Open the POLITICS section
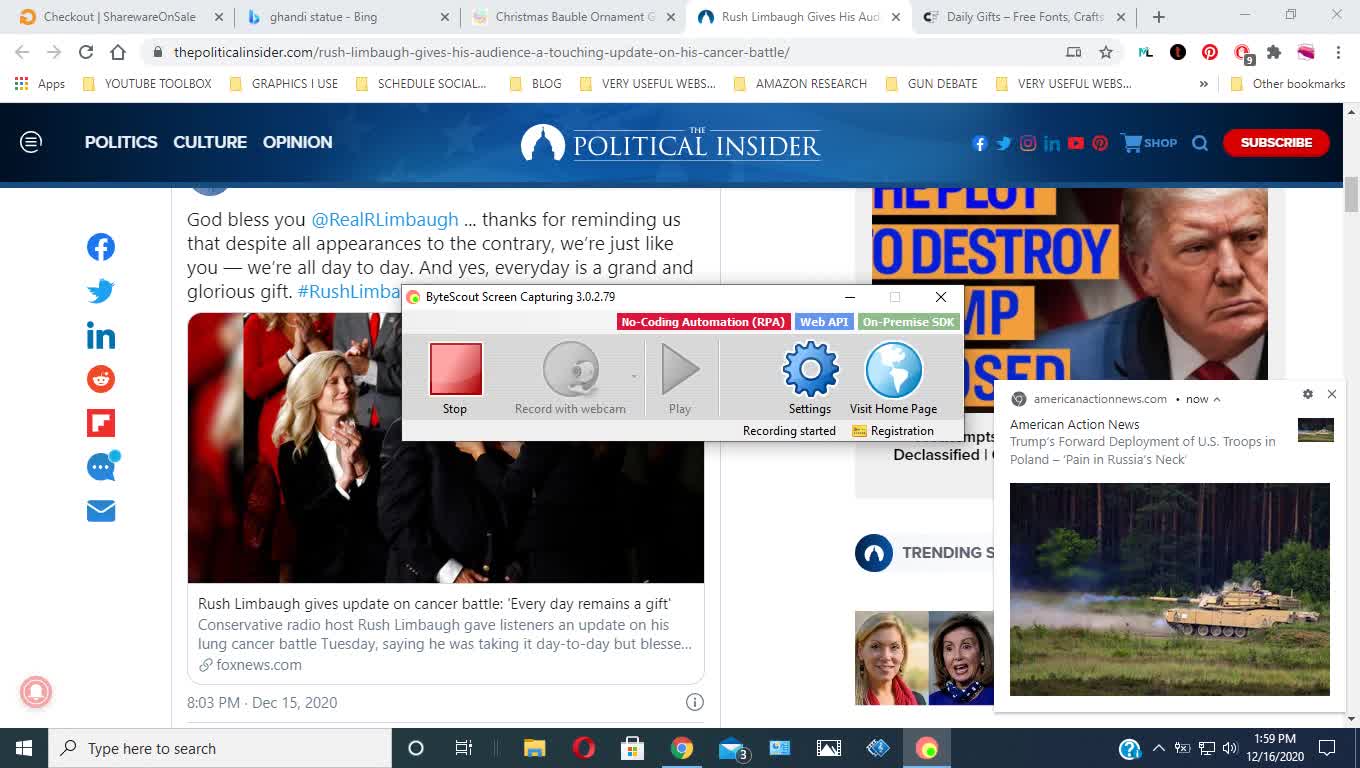Screen dimensions: 1360x768 121,142
